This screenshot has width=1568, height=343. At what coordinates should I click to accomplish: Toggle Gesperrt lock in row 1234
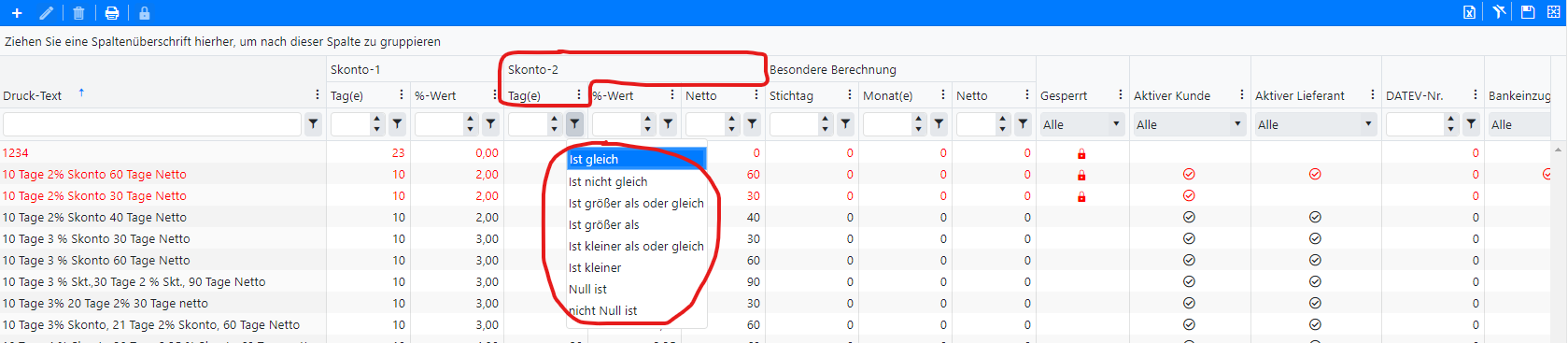[x=1081, y=153]
